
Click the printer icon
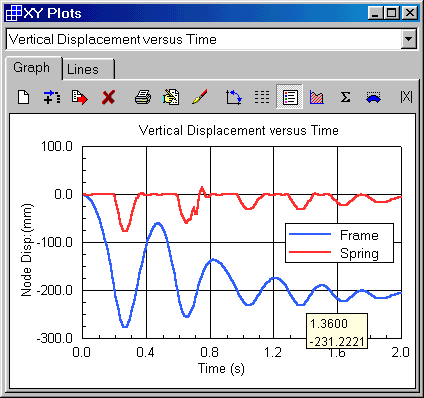tap(143, 97)
